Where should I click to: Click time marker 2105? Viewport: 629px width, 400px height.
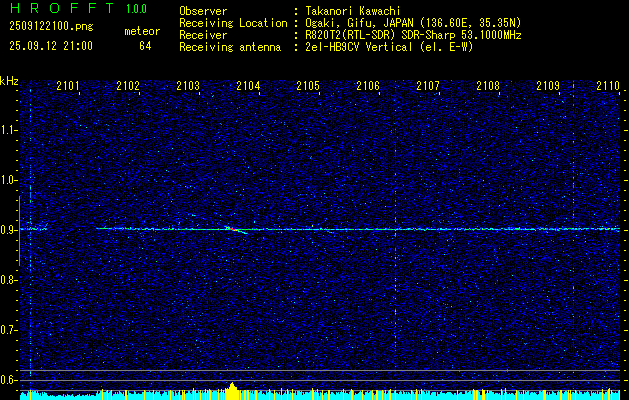[308, 86]
